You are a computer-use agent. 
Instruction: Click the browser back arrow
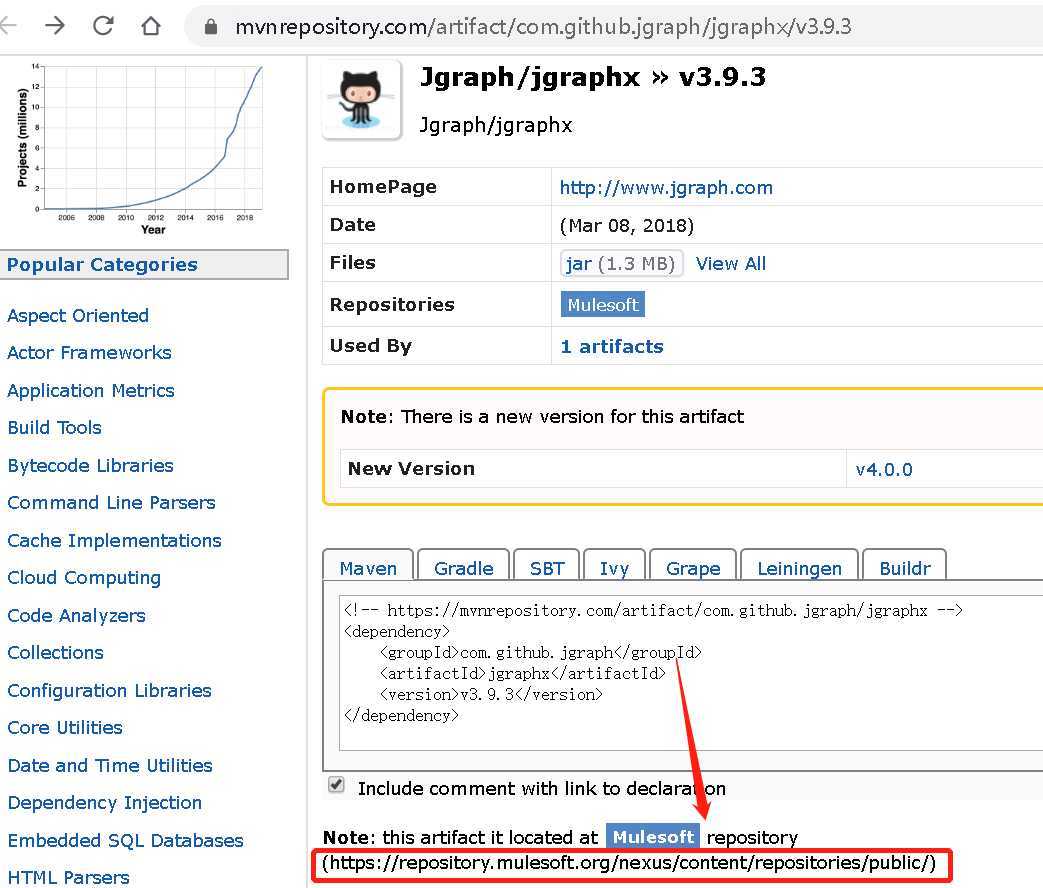pyautogui.click(x=8, y=26)
